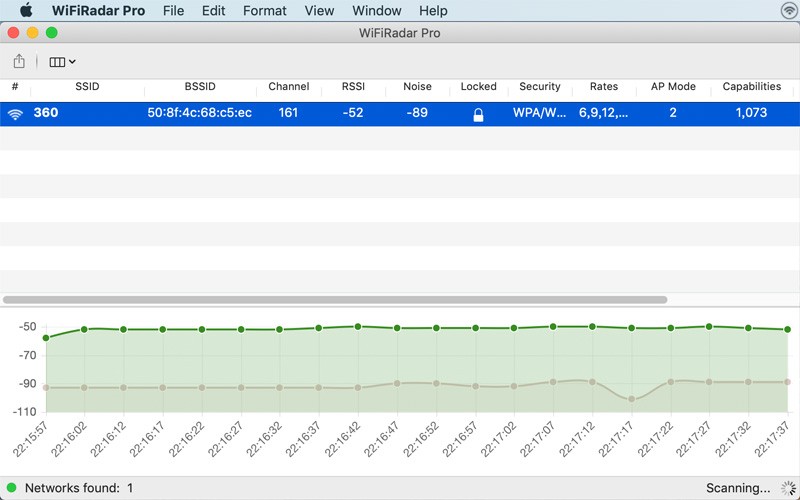Click the noise dip point at 22:17:17

tap(632, 399)
